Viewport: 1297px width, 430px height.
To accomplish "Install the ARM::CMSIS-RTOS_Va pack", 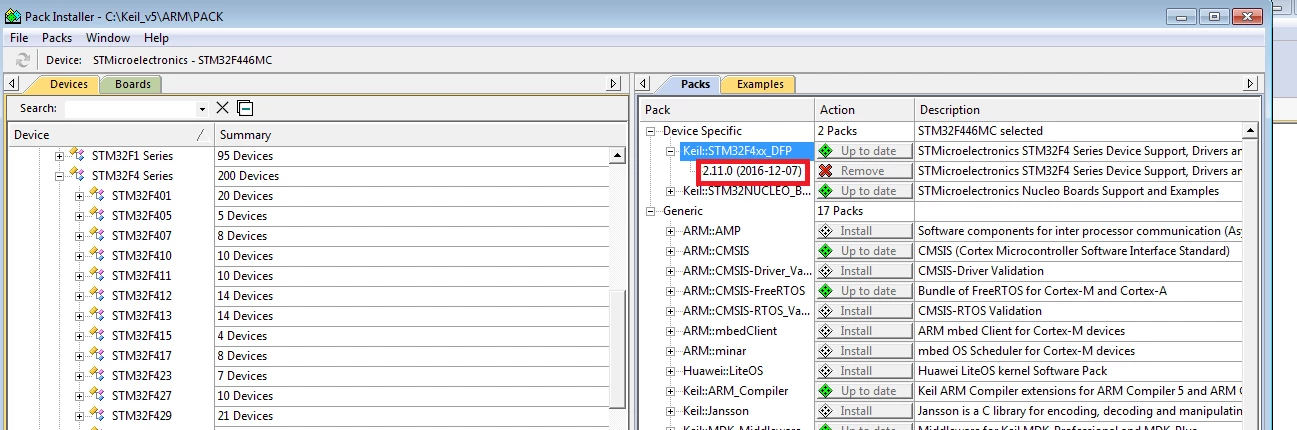I will coord(864,311).
